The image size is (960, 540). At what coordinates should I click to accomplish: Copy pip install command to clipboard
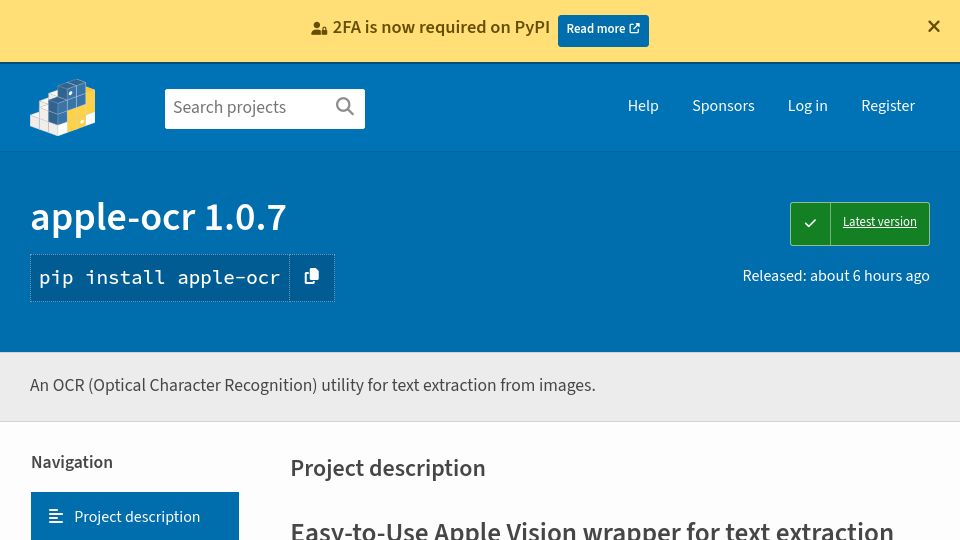(312, 277)
